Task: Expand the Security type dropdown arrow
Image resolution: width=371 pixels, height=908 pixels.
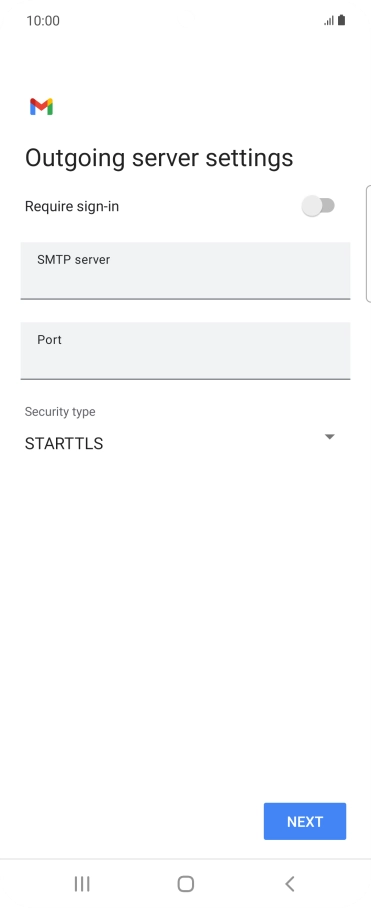Action: [x=329, y=437]
